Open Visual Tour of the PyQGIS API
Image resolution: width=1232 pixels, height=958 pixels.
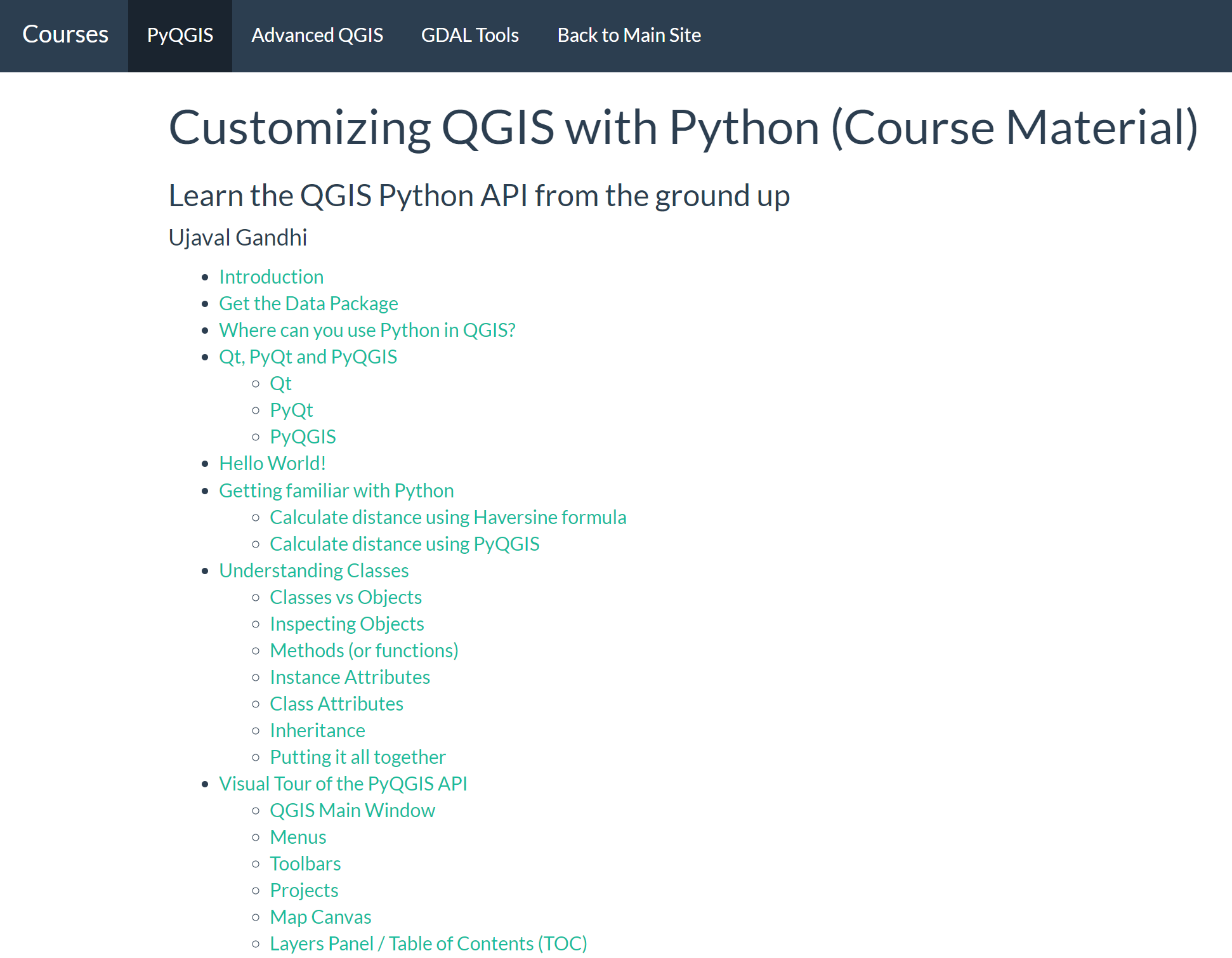coord(343,784)
